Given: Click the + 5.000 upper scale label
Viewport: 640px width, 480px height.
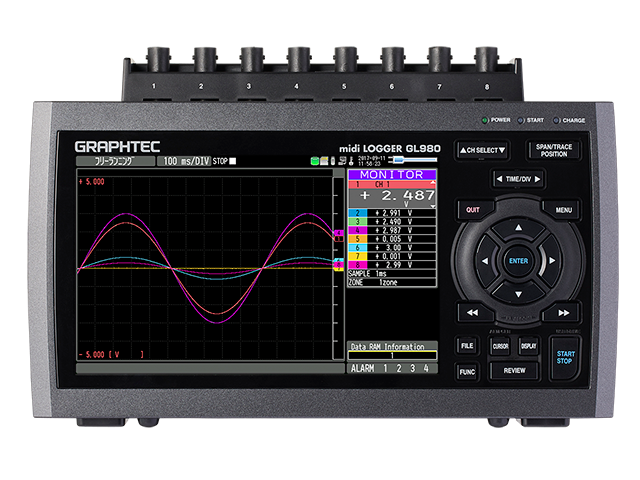Looking at the screenshot, I should 91,182.
